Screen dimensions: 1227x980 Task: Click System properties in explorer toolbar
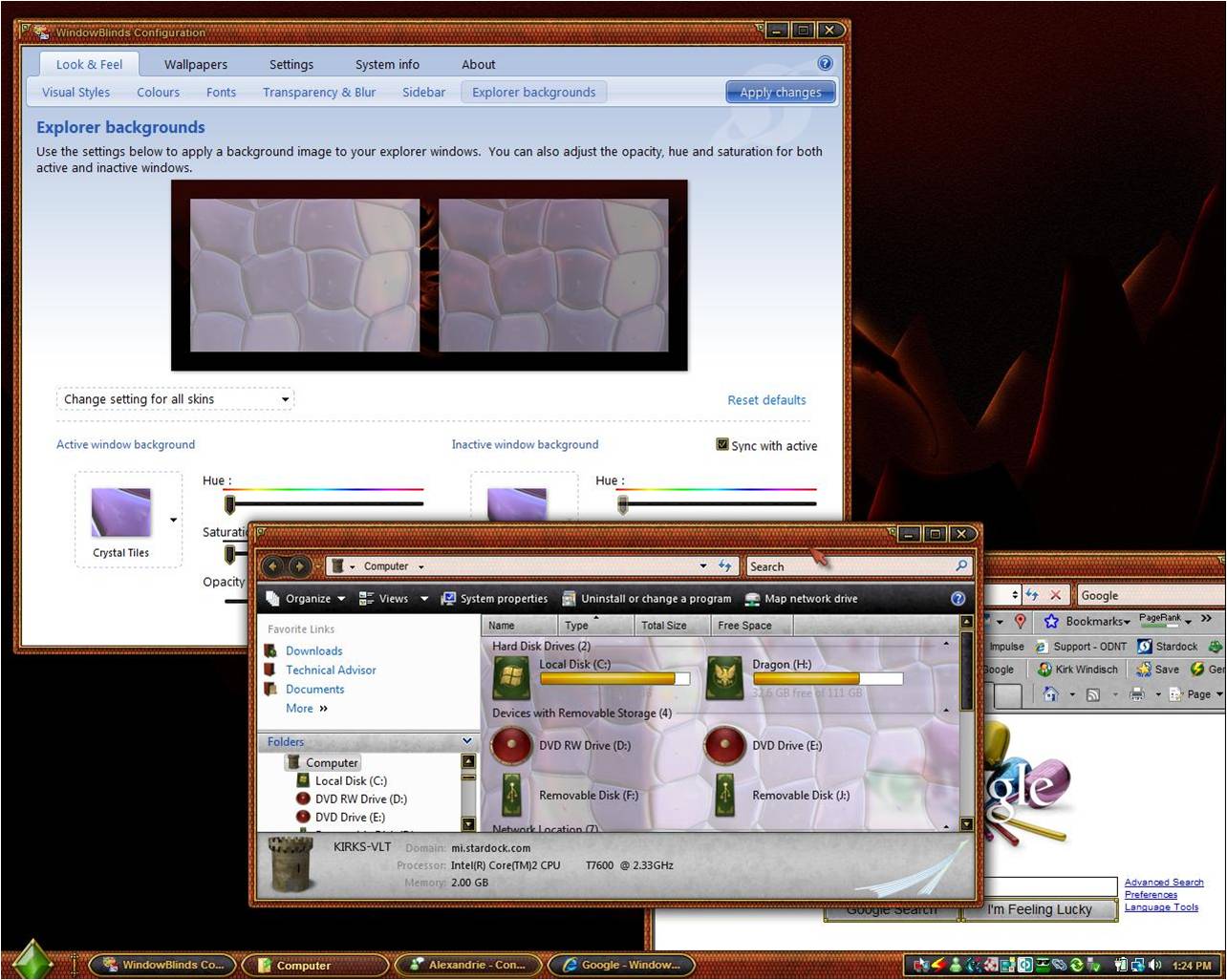click(494, 599)
